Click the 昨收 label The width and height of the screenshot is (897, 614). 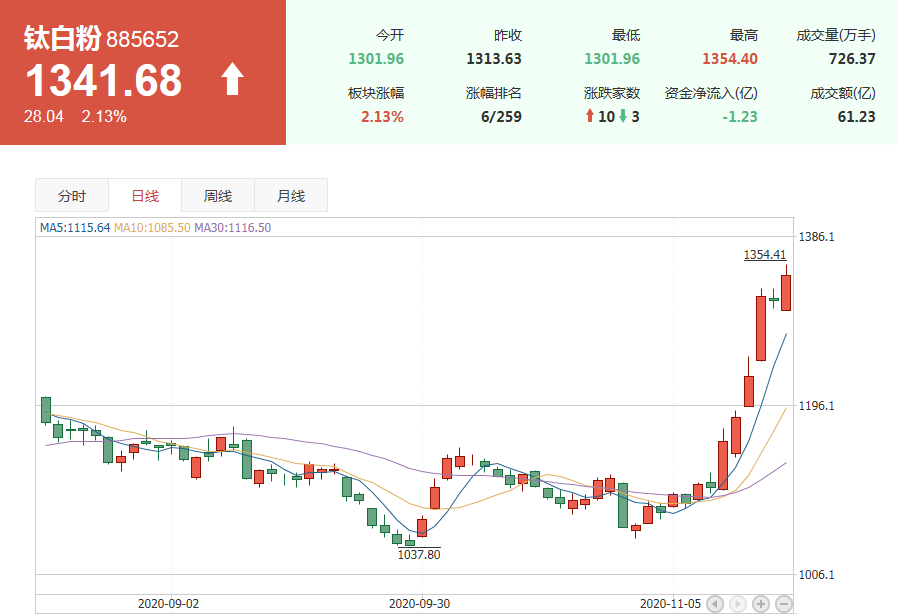(x=508, y=35)
